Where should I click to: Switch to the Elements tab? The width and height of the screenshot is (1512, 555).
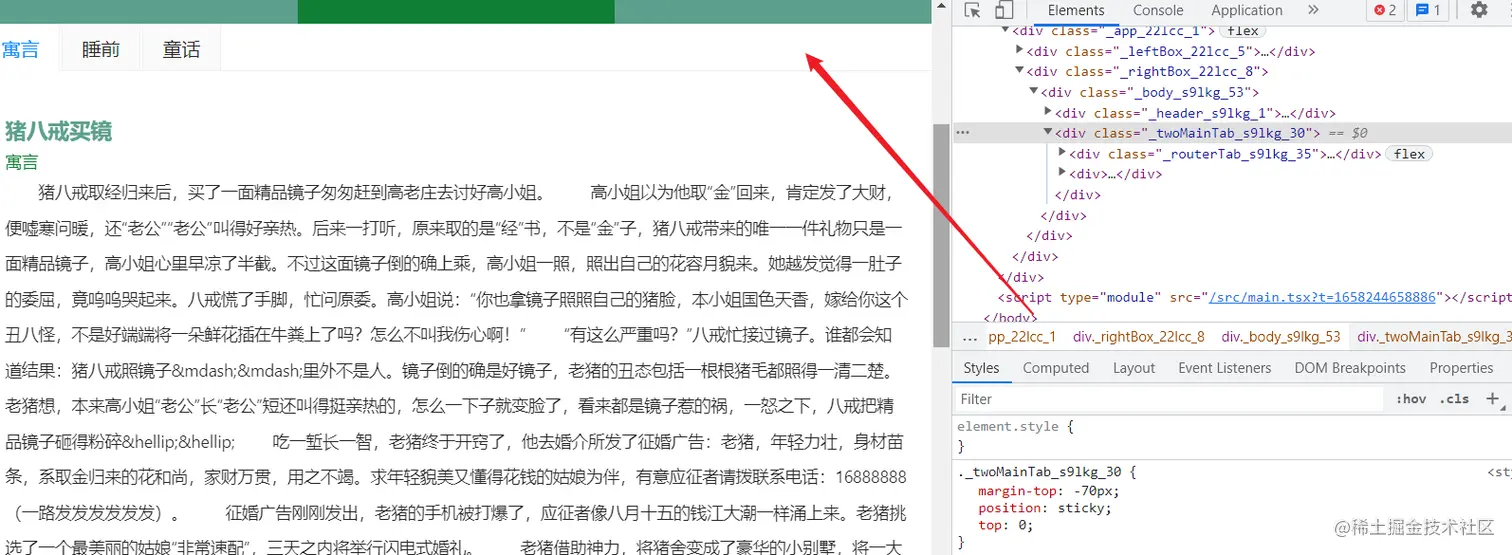(x=1076, y=10)
